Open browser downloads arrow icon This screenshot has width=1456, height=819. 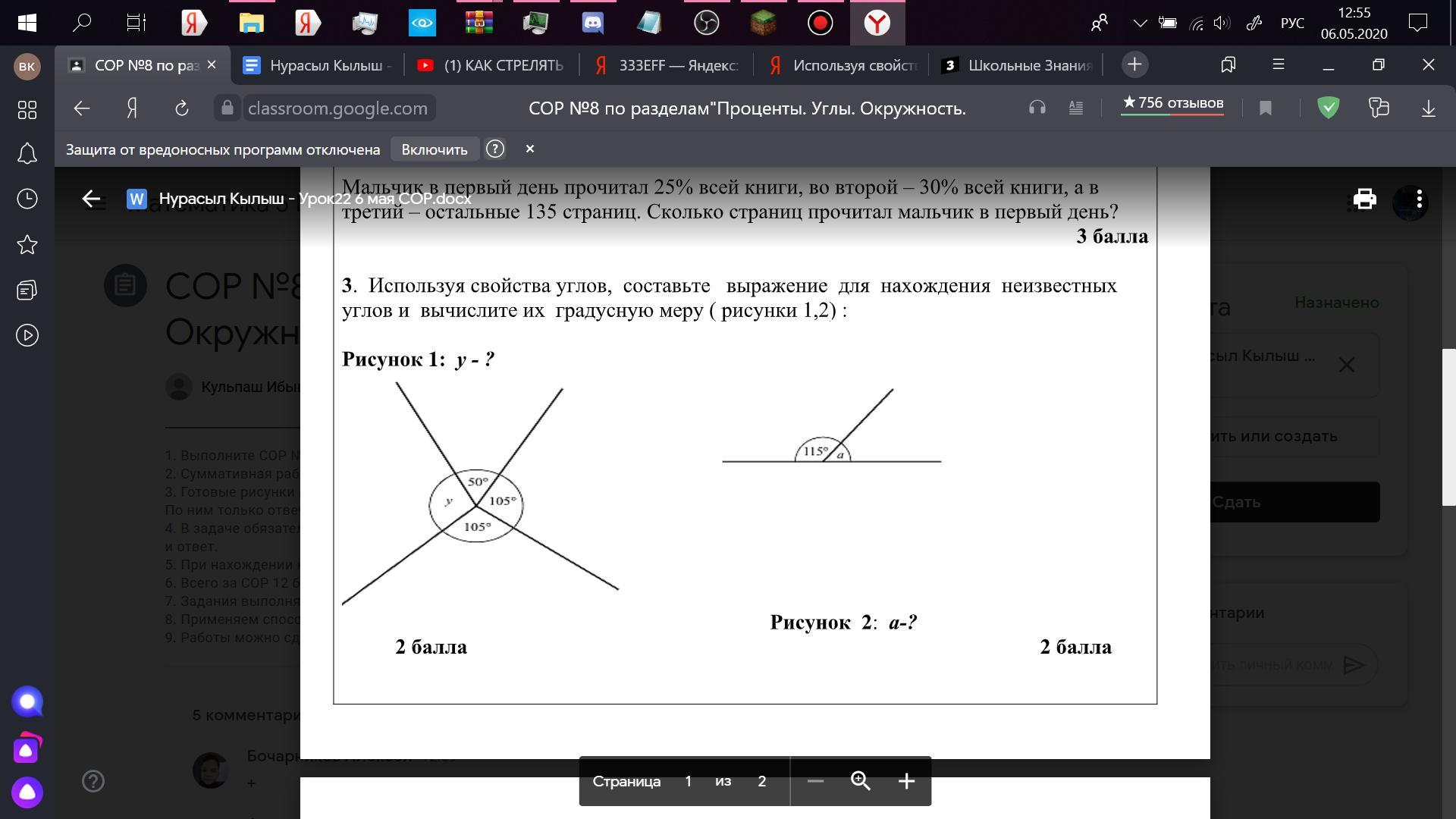coord(1428,108)
